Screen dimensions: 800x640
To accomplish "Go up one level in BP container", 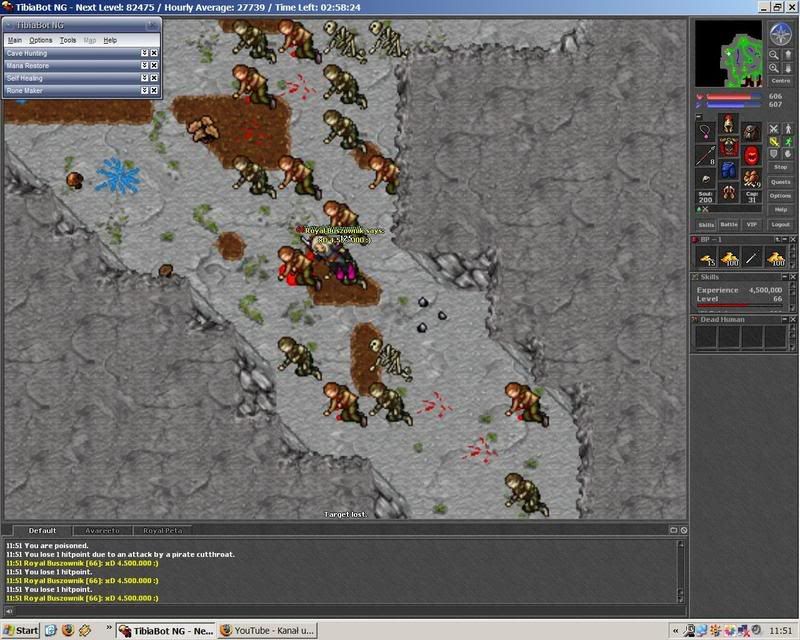I will (777, 239).
